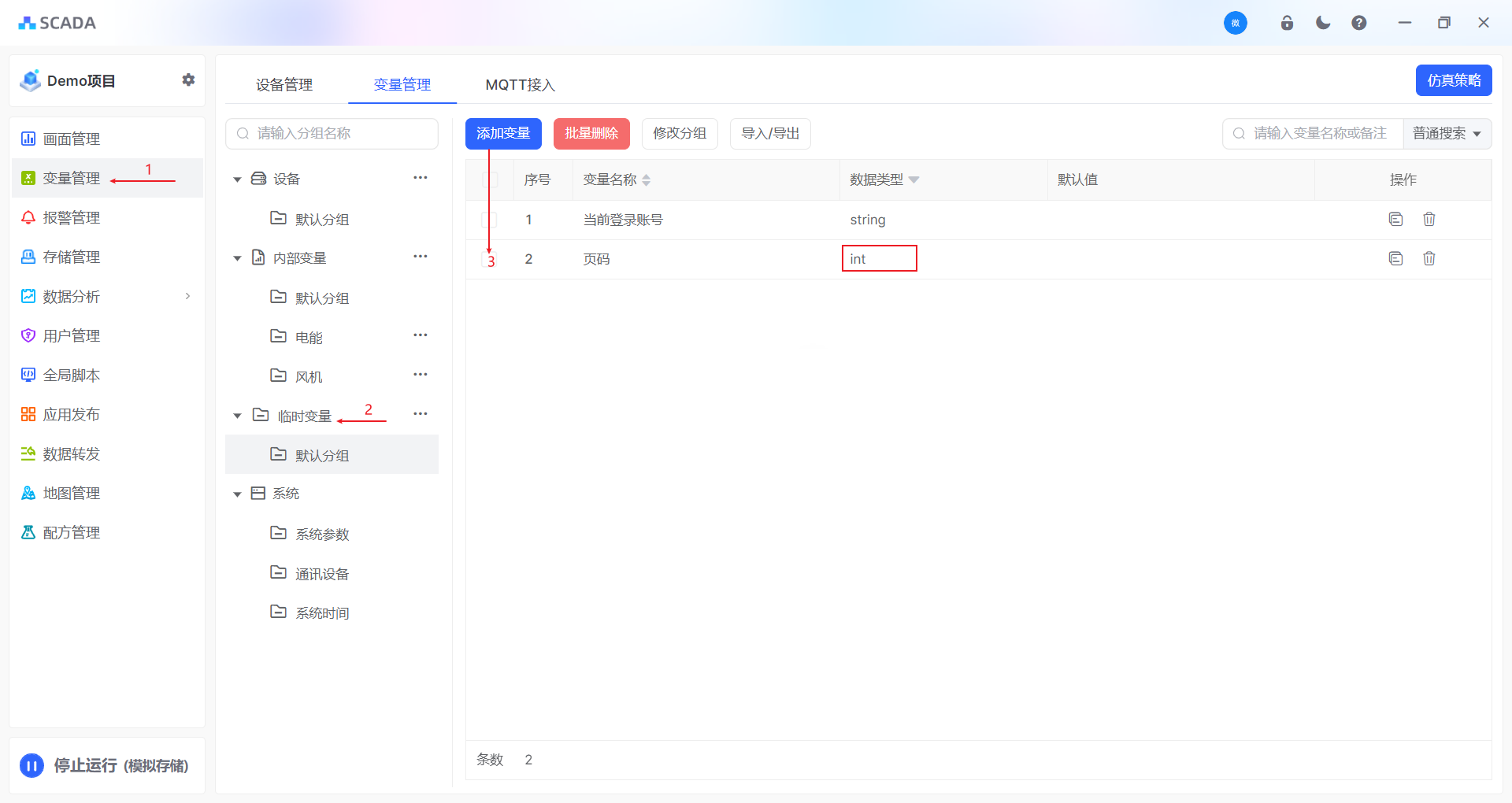Stop running with the pause icon
1512x803 pixels.
point(32,765)
